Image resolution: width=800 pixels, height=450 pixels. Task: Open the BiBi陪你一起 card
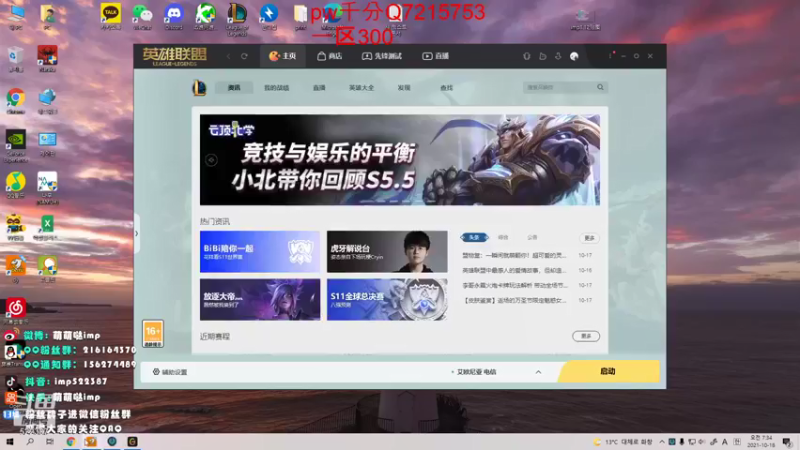260,251
